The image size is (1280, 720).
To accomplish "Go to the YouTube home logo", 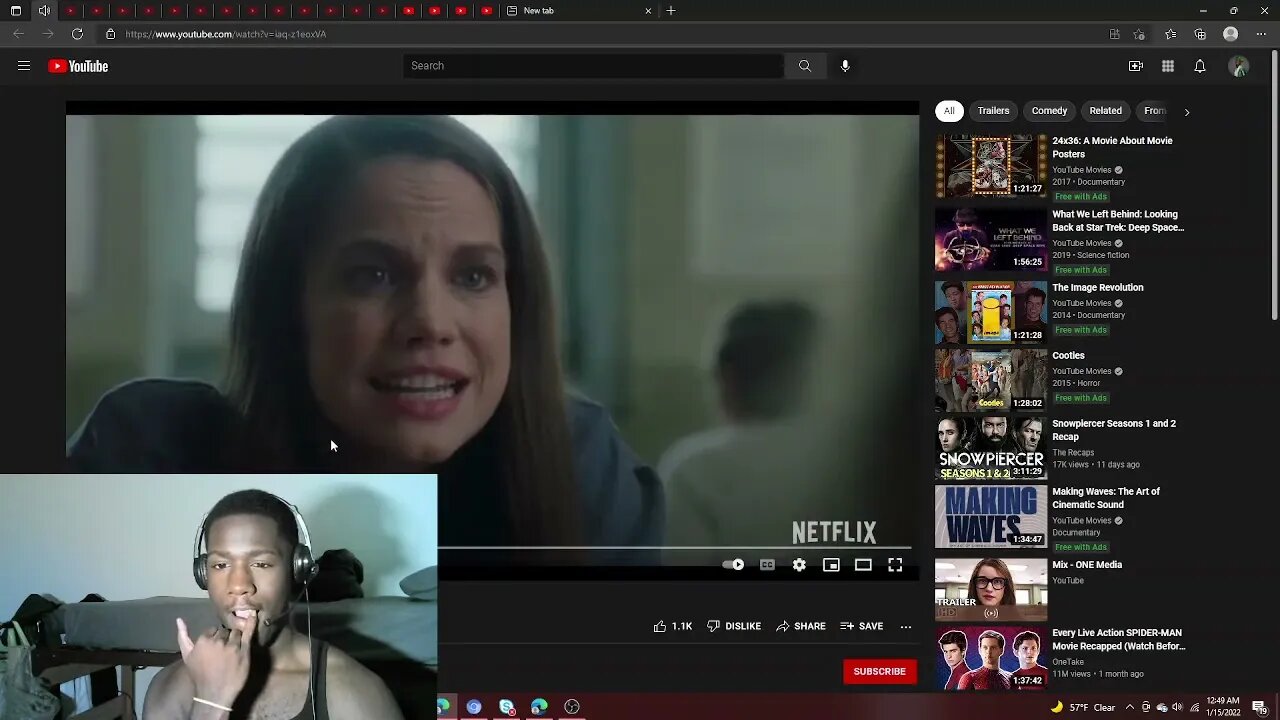I will coord(78,66).
